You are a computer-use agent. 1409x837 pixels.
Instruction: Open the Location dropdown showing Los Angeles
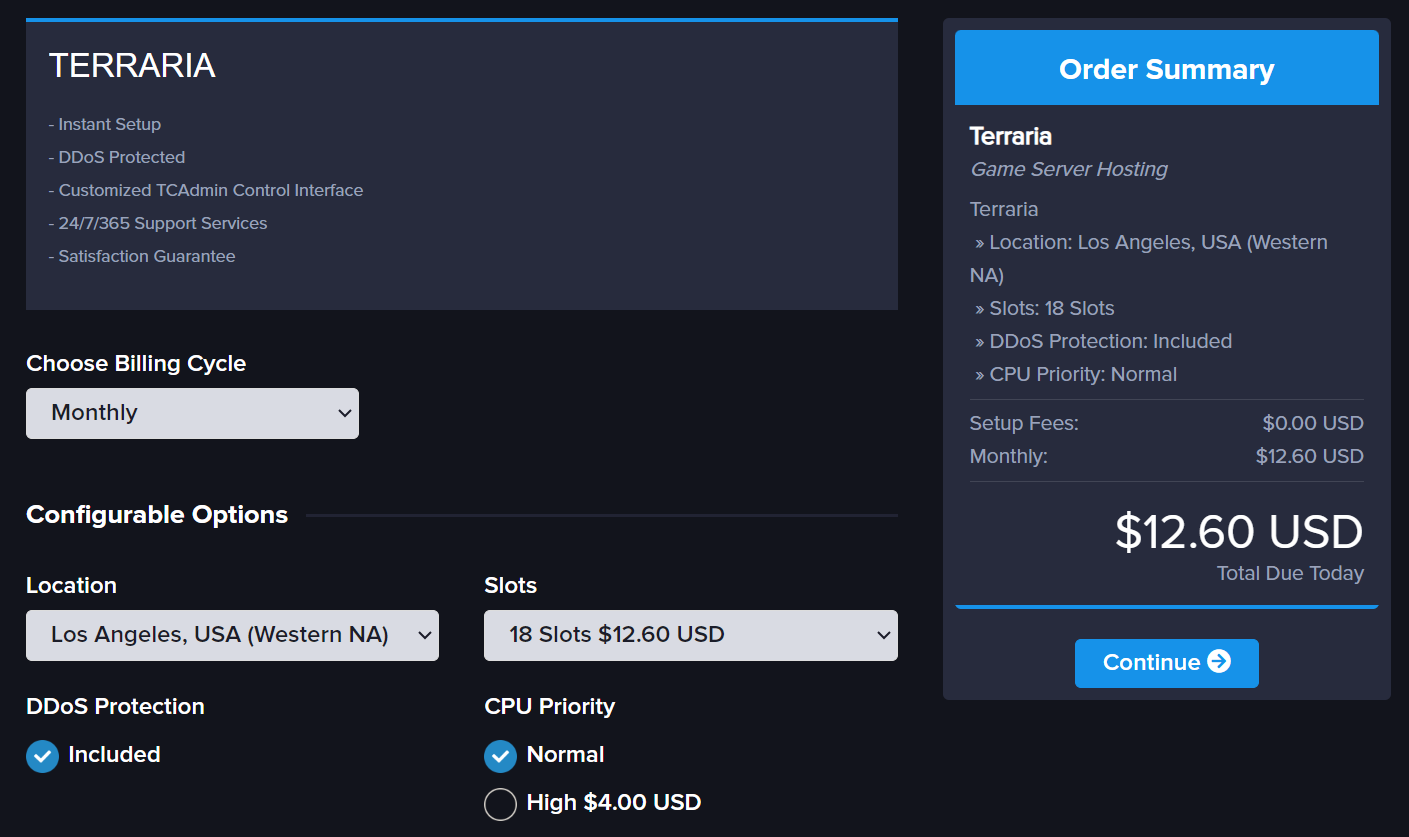pos(232,635)
